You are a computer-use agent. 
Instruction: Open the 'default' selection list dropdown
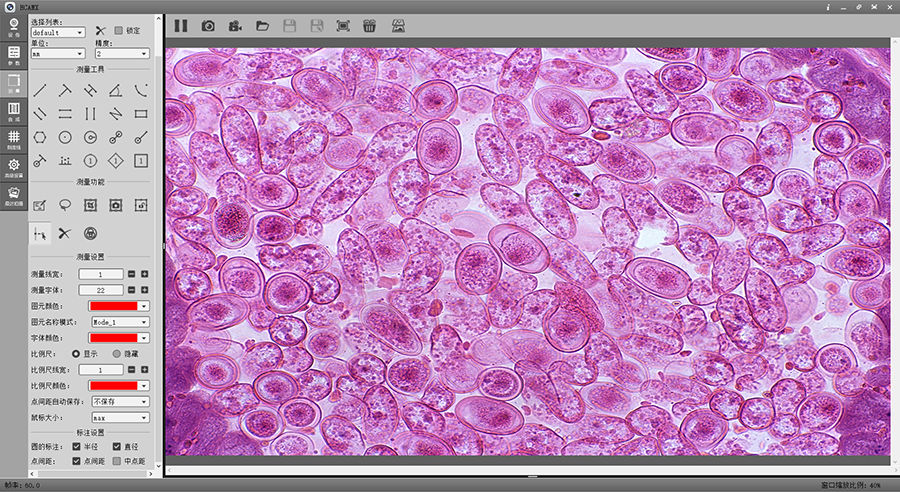(x=58, y=33)
